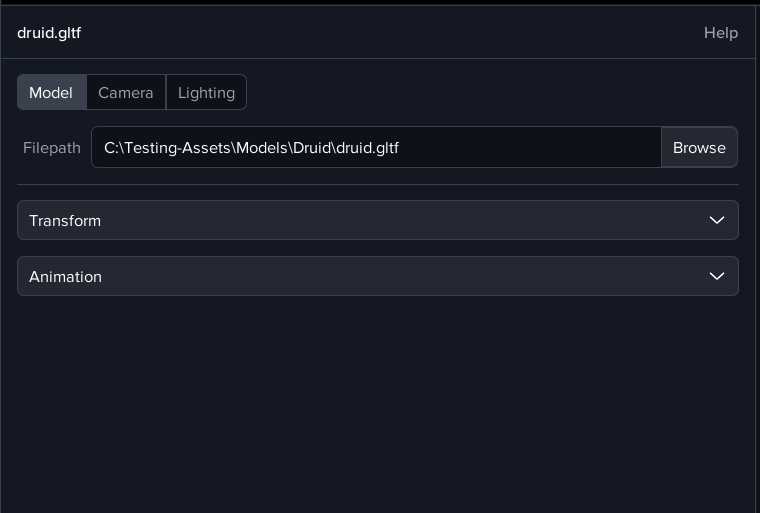The width and height of the screenshot is (760, 513).
Task: Click the druid.gltf panel title
Action: pyautogui.click(x=49, y=33)
